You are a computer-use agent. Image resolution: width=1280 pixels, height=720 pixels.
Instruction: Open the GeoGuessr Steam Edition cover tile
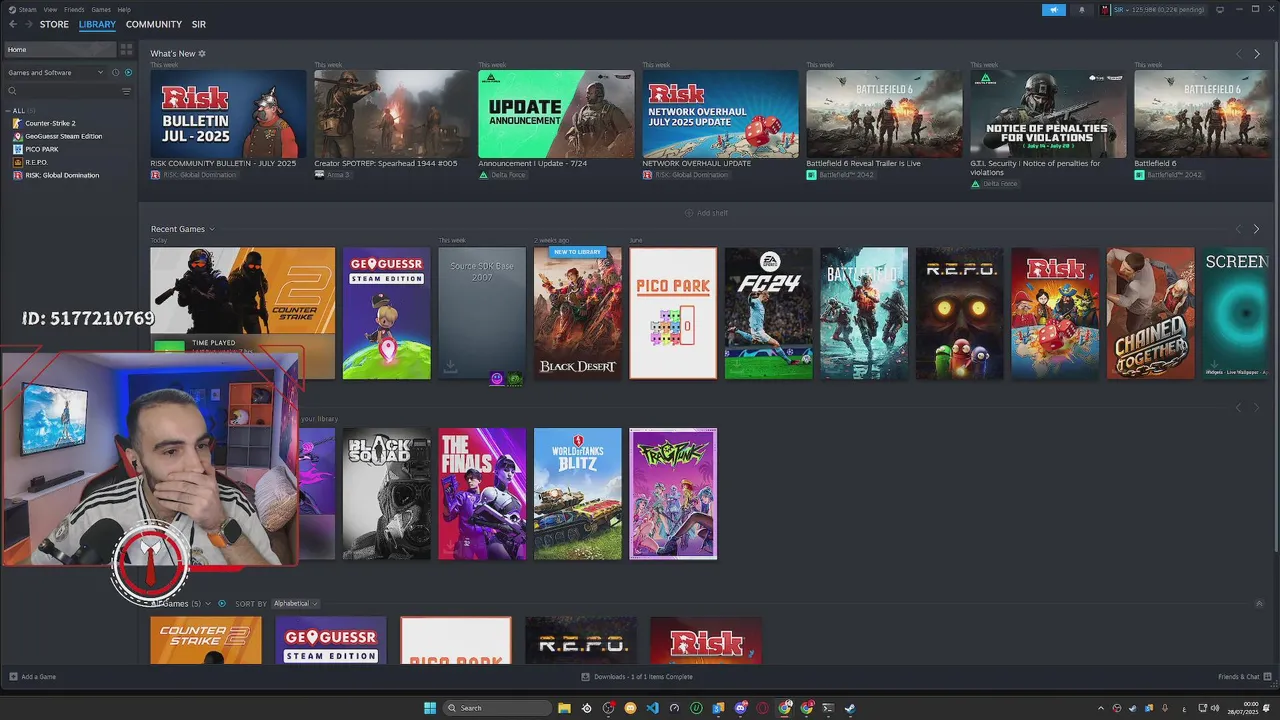[x=386, y=313]
